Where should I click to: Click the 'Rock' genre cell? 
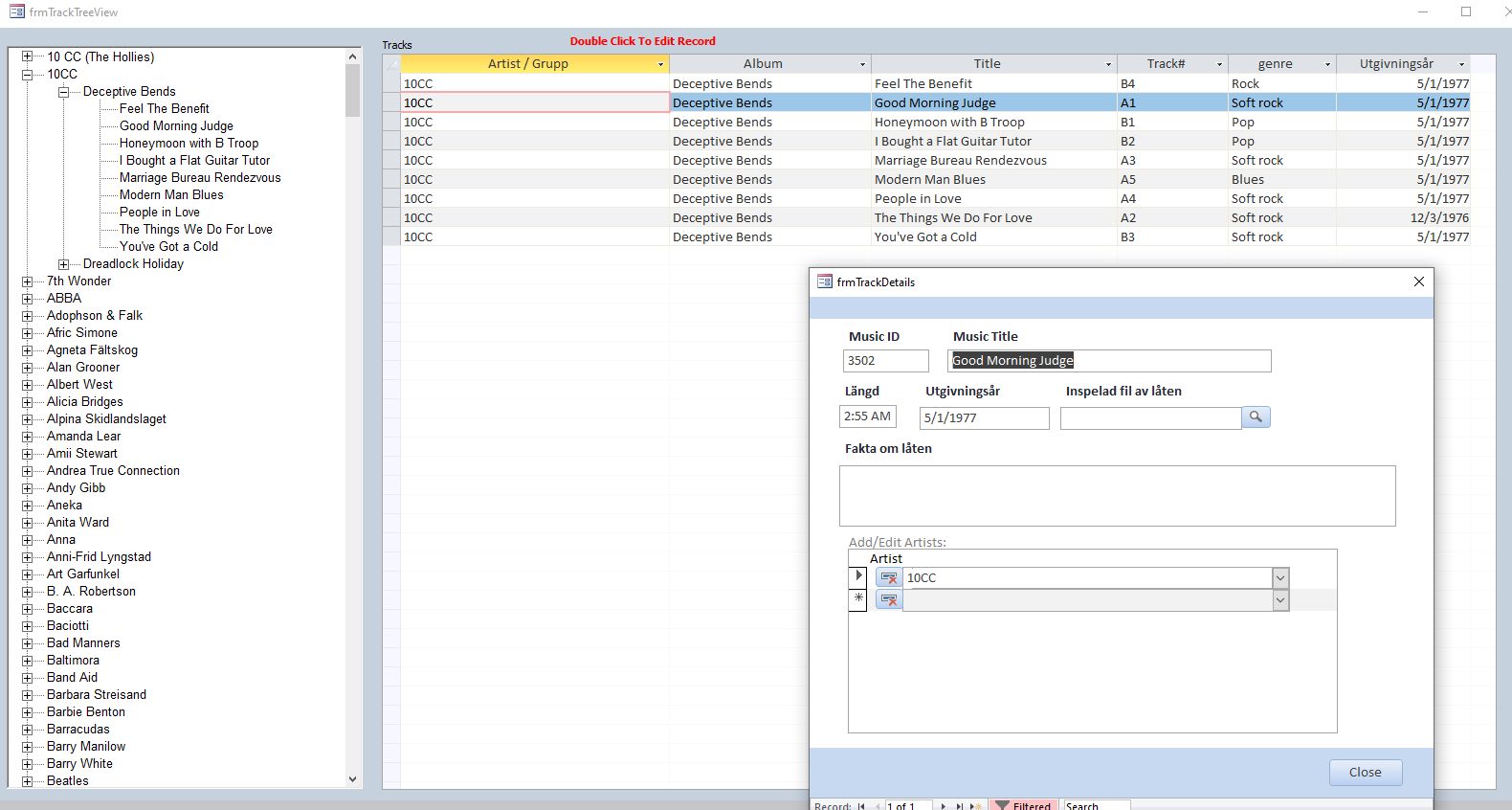tap(1281, 83)
